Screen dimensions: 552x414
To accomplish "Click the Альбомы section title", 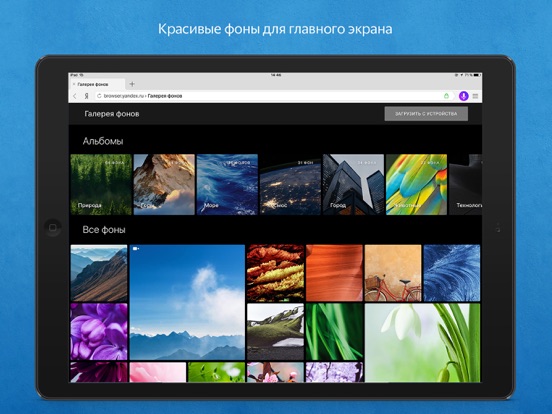I will click(x=103, y=141).
